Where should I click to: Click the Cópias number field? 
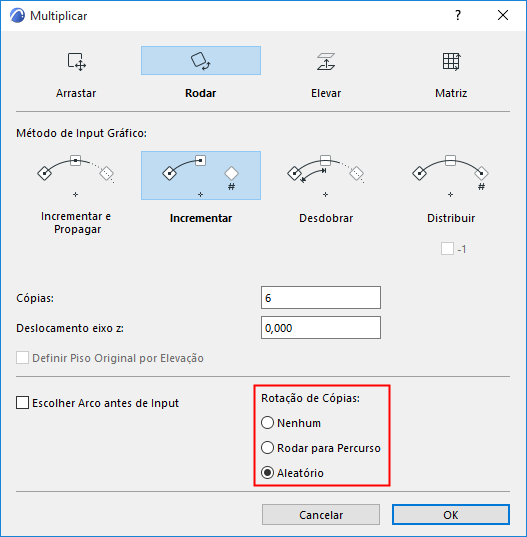[x=321, y=298]
